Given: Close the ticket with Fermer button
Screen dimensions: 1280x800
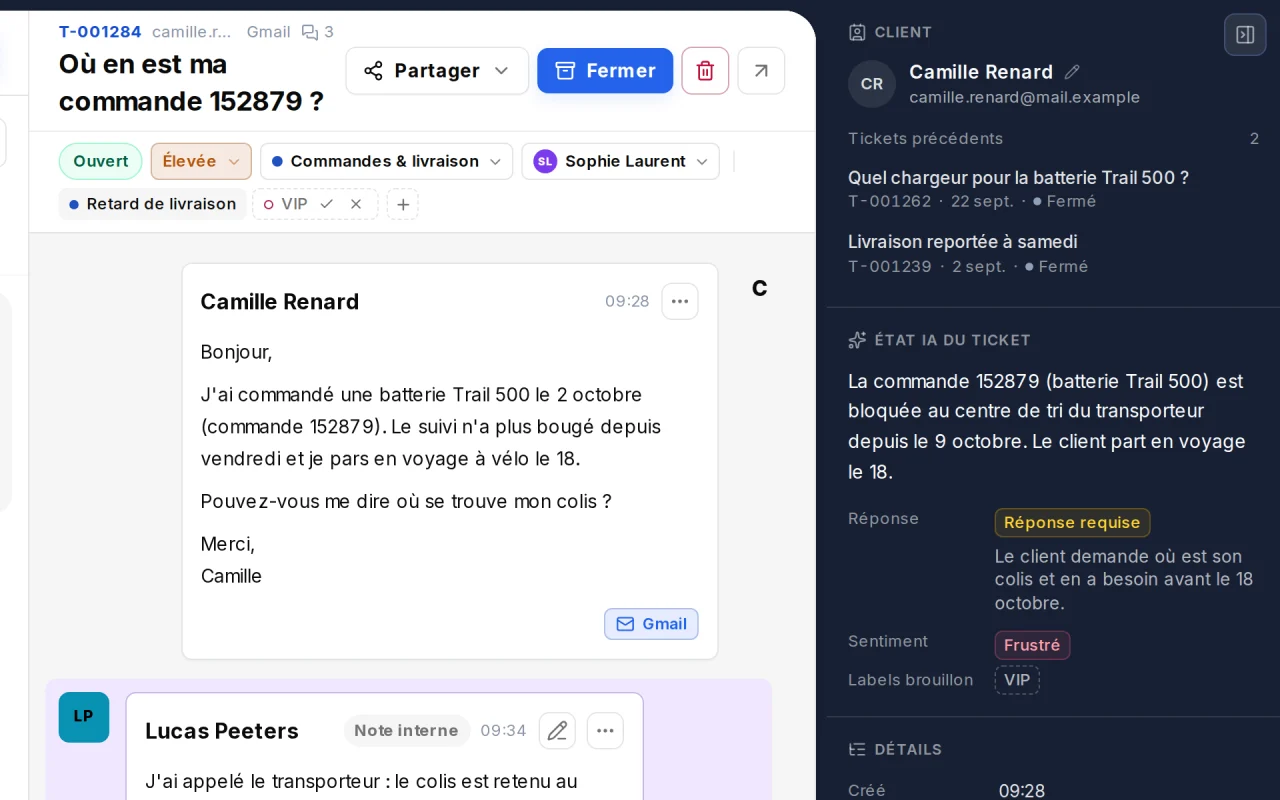Looking at the screenshot, I should 605,71.
